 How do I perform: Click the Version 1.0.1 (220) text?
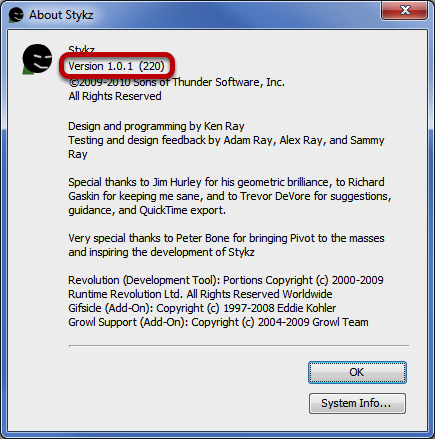pyautogui.click(x=116, y=66)
